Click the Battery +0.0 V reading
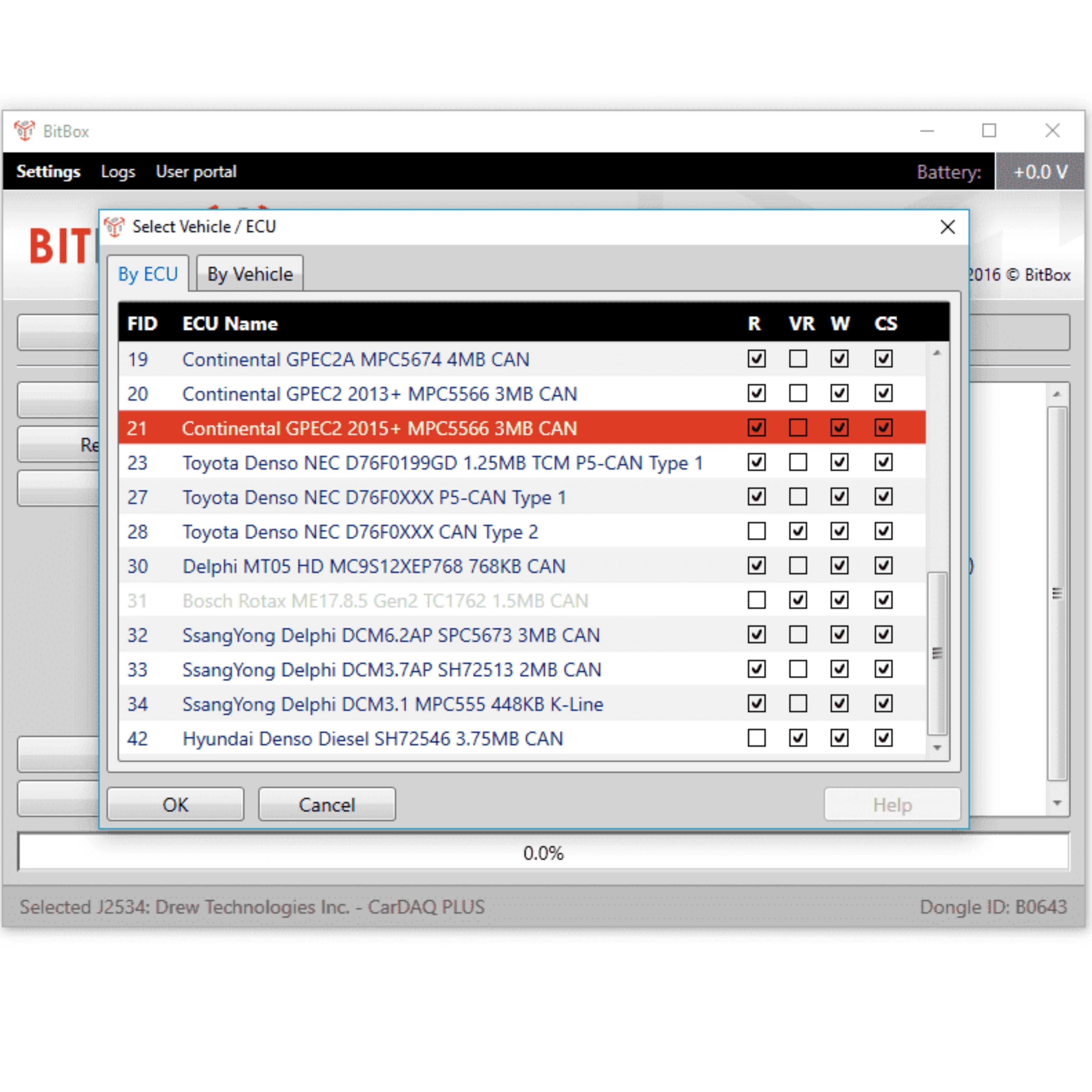 click(1040, 171)
